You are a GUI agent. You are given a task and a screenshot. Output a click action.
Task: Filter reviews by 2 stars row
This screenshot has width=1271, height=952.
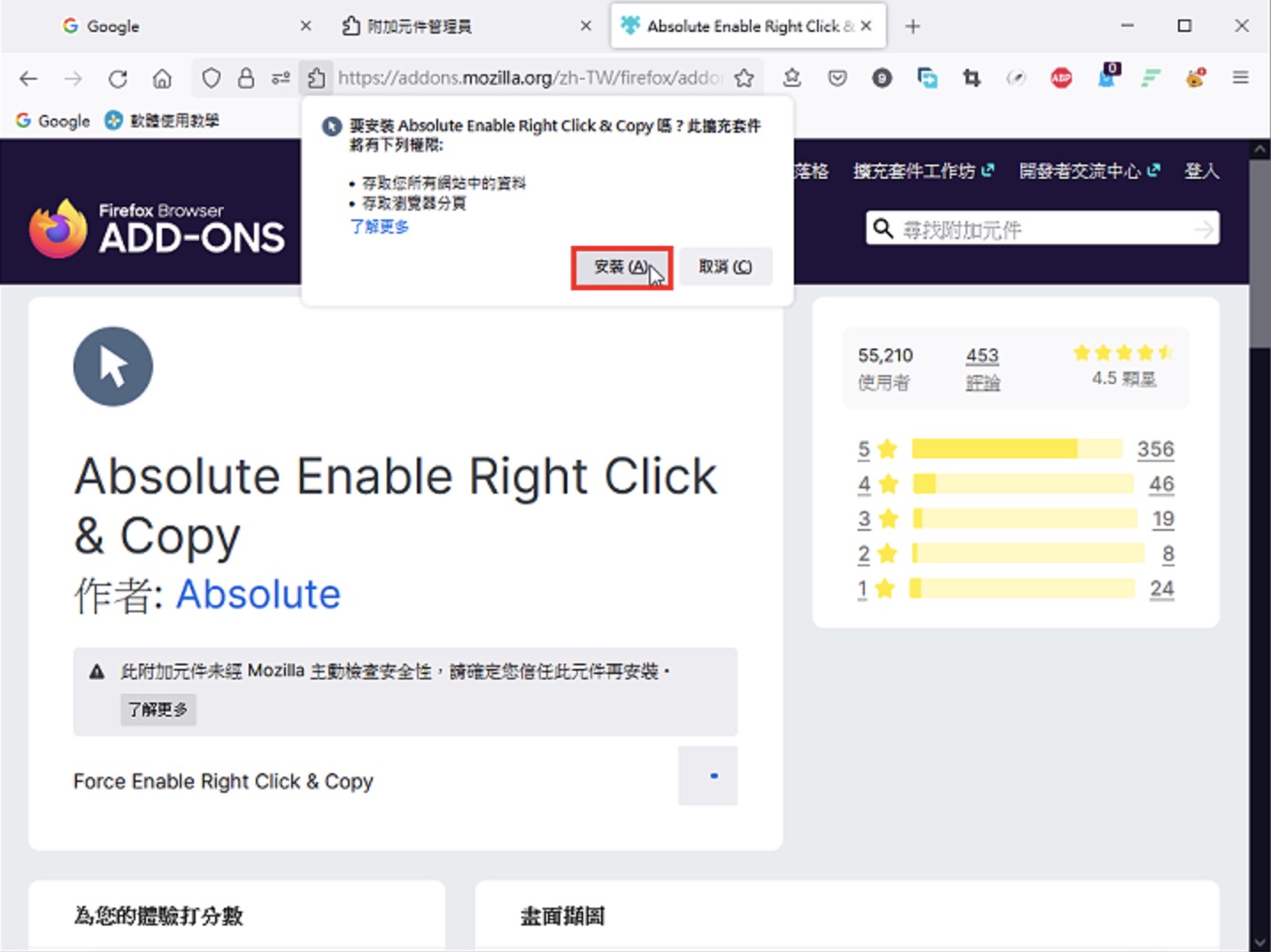click(1015, 554)
